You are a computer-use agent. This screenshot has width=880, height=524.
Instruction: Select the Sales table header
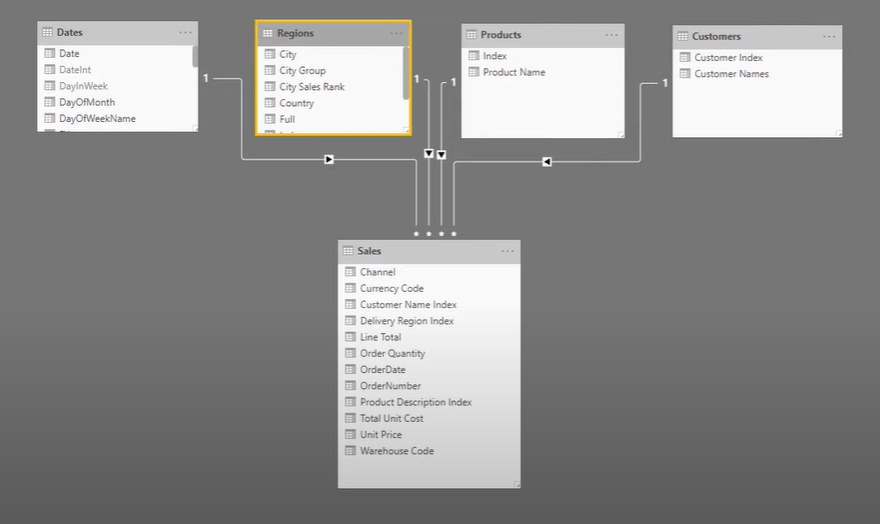click(x=429, y=251)
